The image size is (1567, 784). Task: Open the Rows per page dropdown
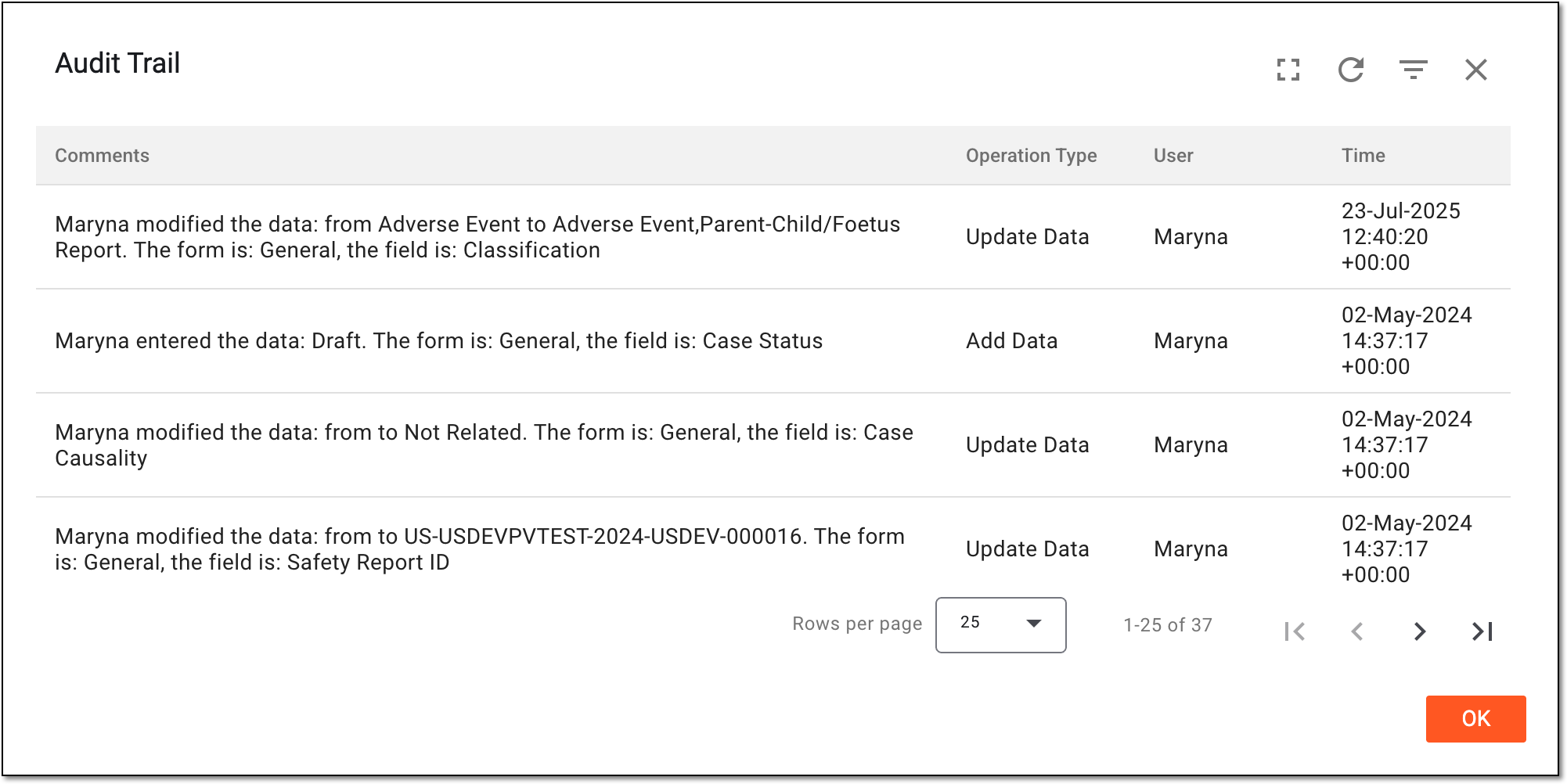[1000, 624]
